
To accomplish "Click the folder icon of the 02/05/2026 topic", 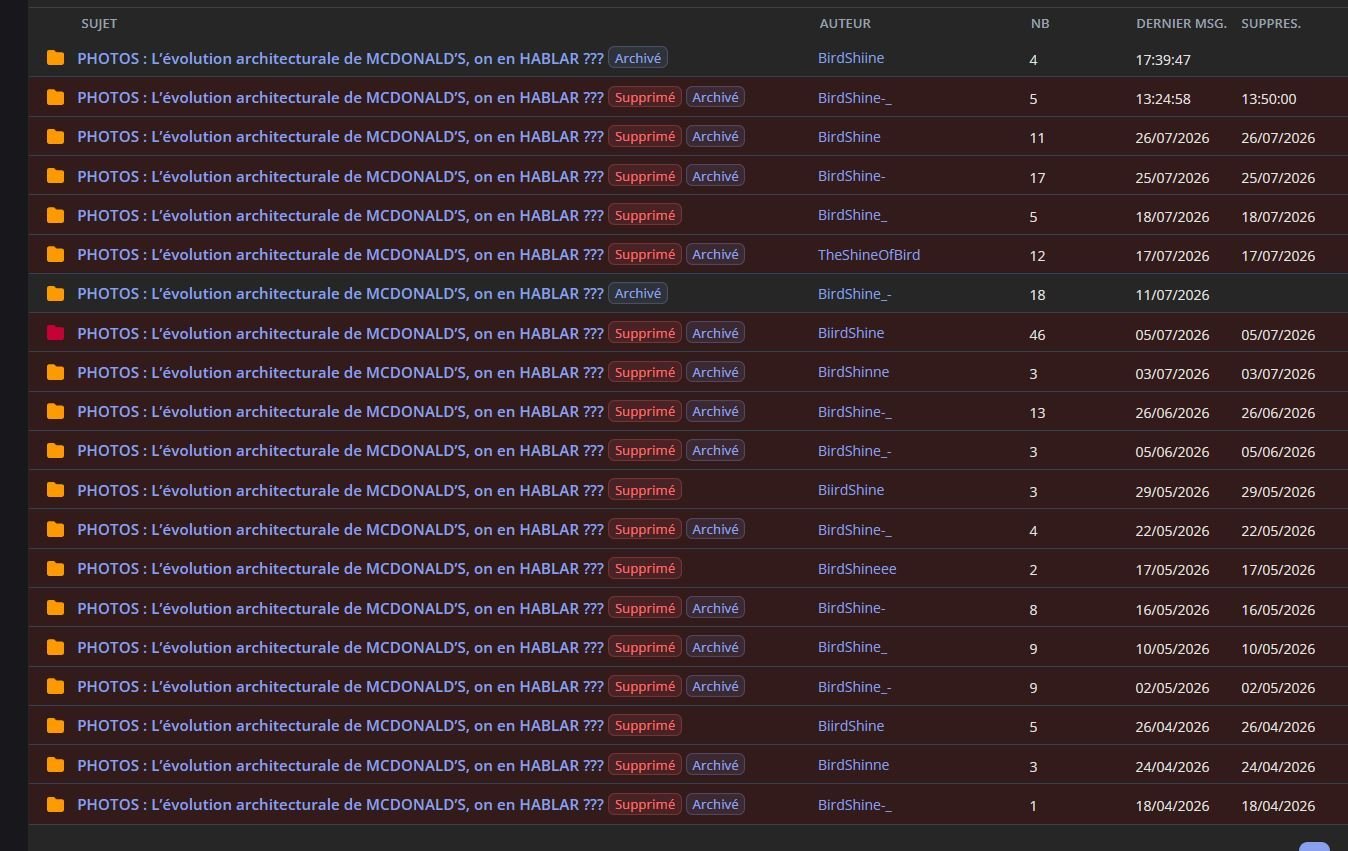I will pyautogui.click(x=55, y=686).
